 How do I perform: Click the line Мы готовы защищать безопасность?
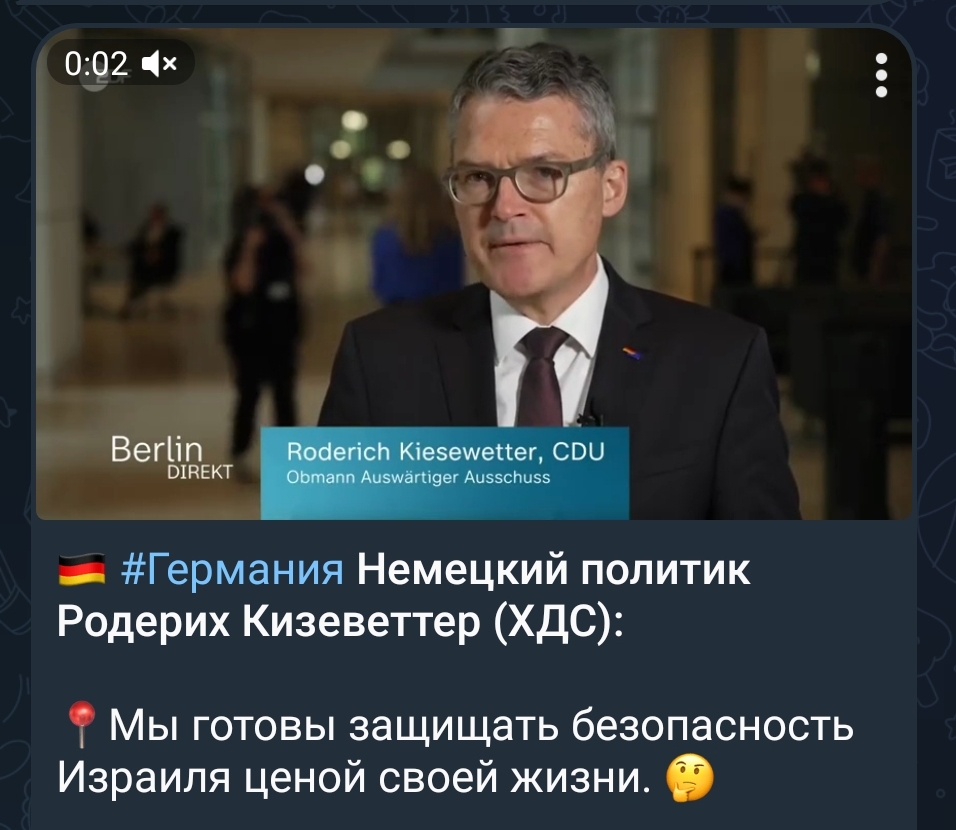481,726
